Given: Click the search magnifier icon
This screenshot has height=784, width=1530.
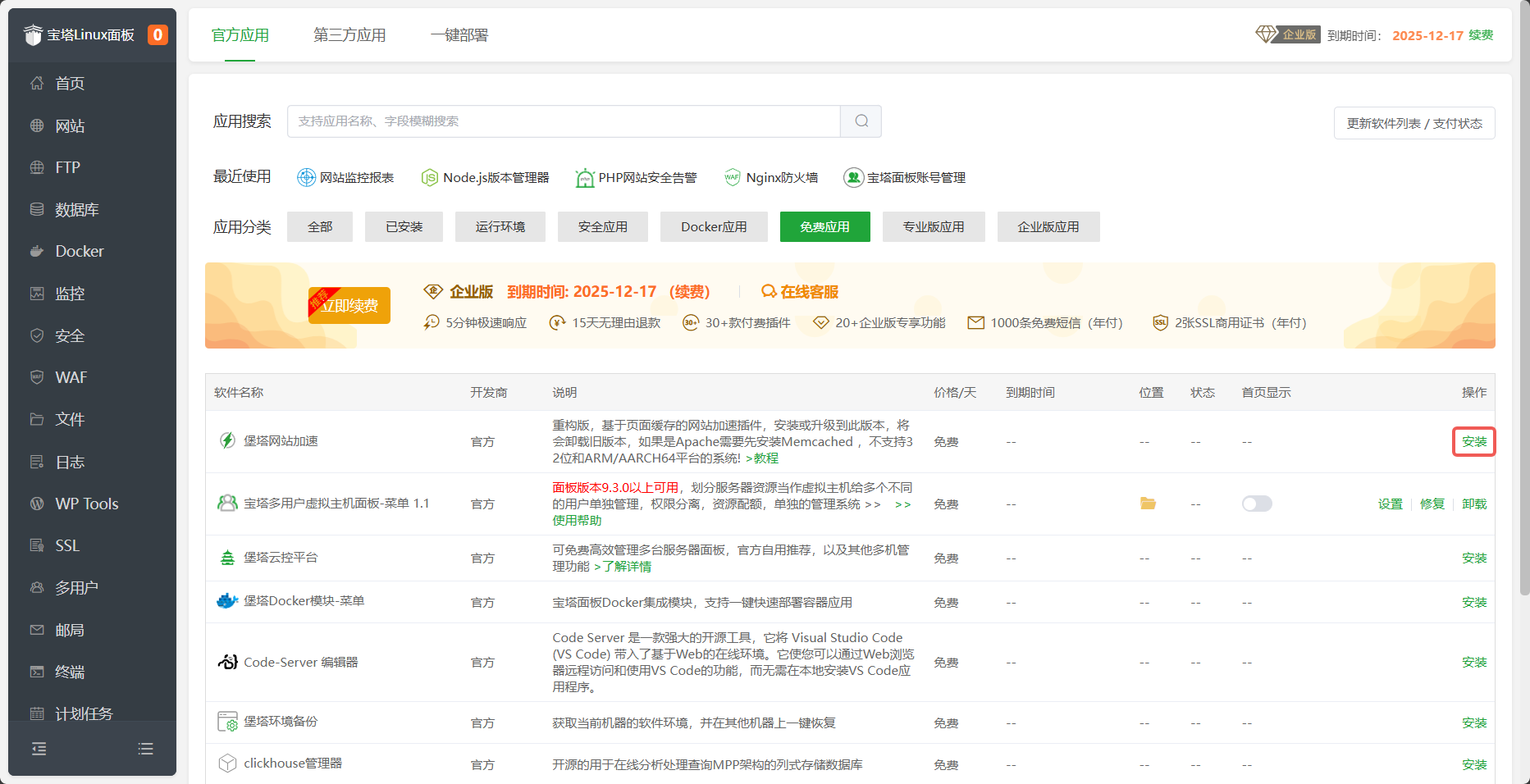Looking at the screenshot, I should point(861,121).
